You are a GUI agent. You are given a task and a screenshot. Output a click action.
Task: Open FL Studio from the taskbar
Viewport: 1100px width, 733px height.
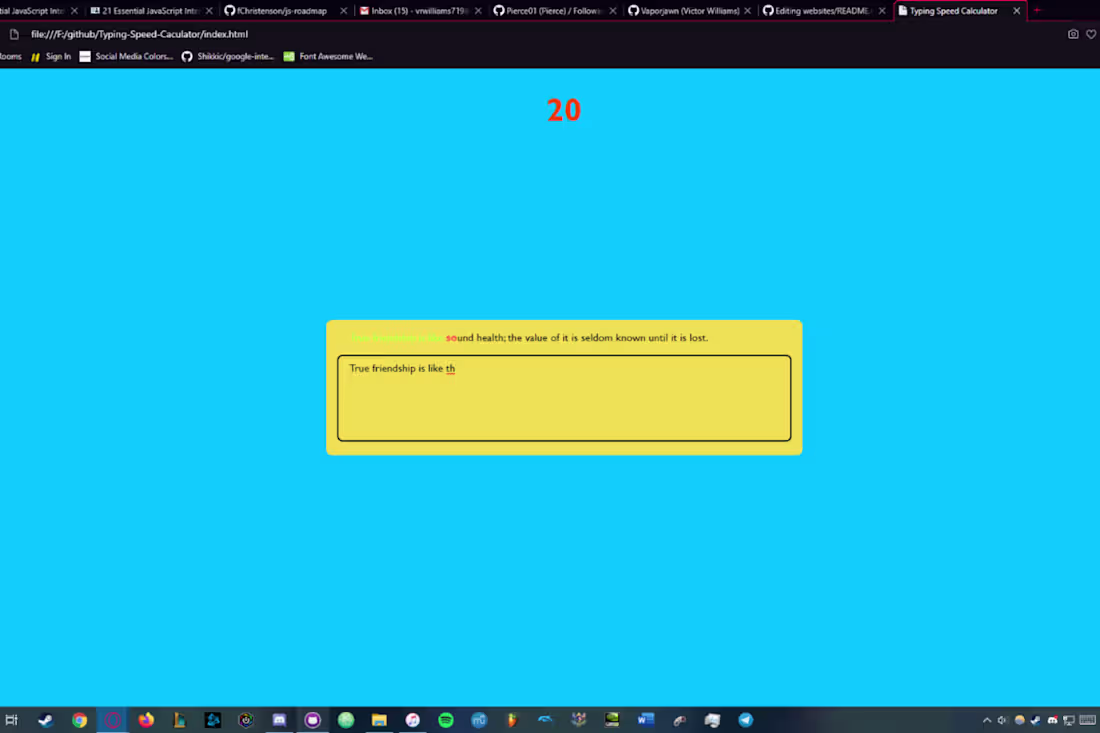point(512,720)
